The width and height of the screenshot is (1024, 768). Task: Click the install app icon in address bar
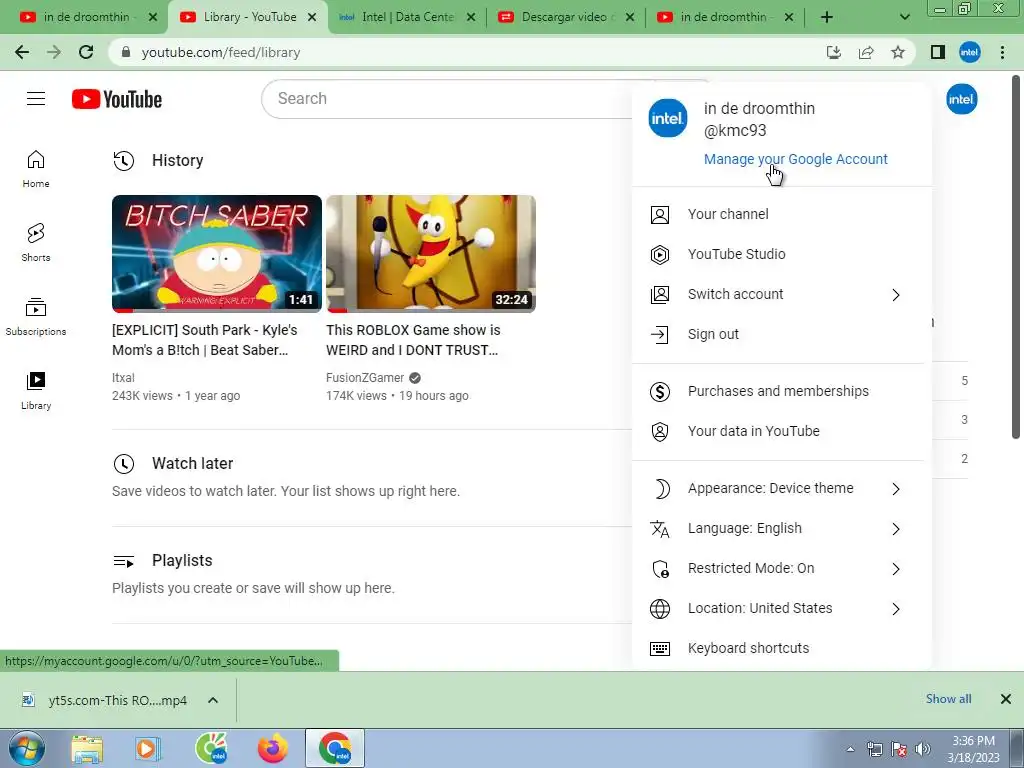[834, 52]
